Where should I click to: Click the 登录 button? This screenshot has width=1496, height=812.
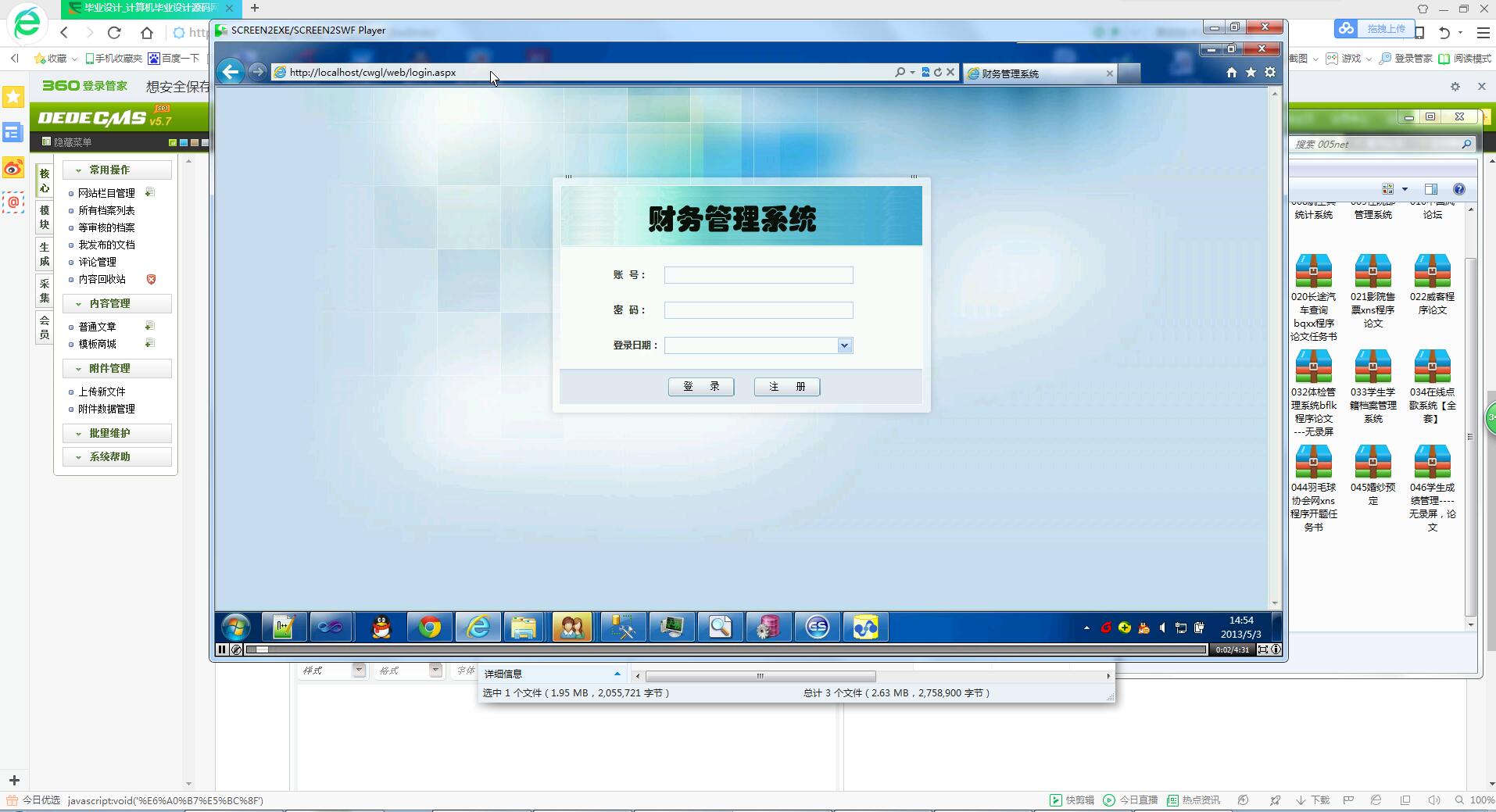(701, 387)
